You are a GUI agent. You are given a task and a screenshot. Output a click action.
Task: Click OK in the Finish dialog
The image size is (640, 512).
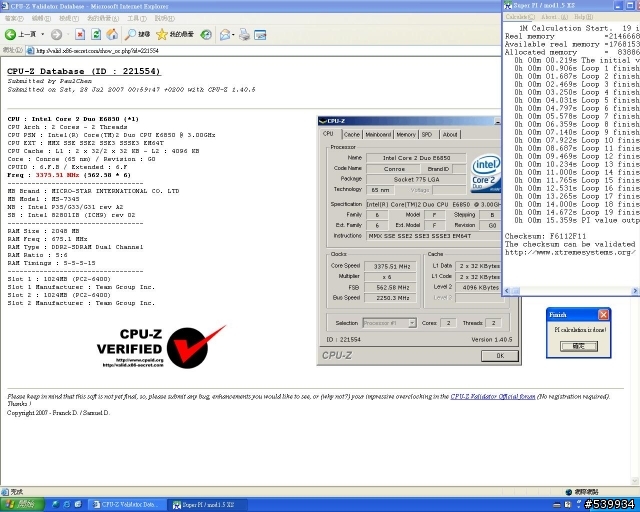[579, 346]
